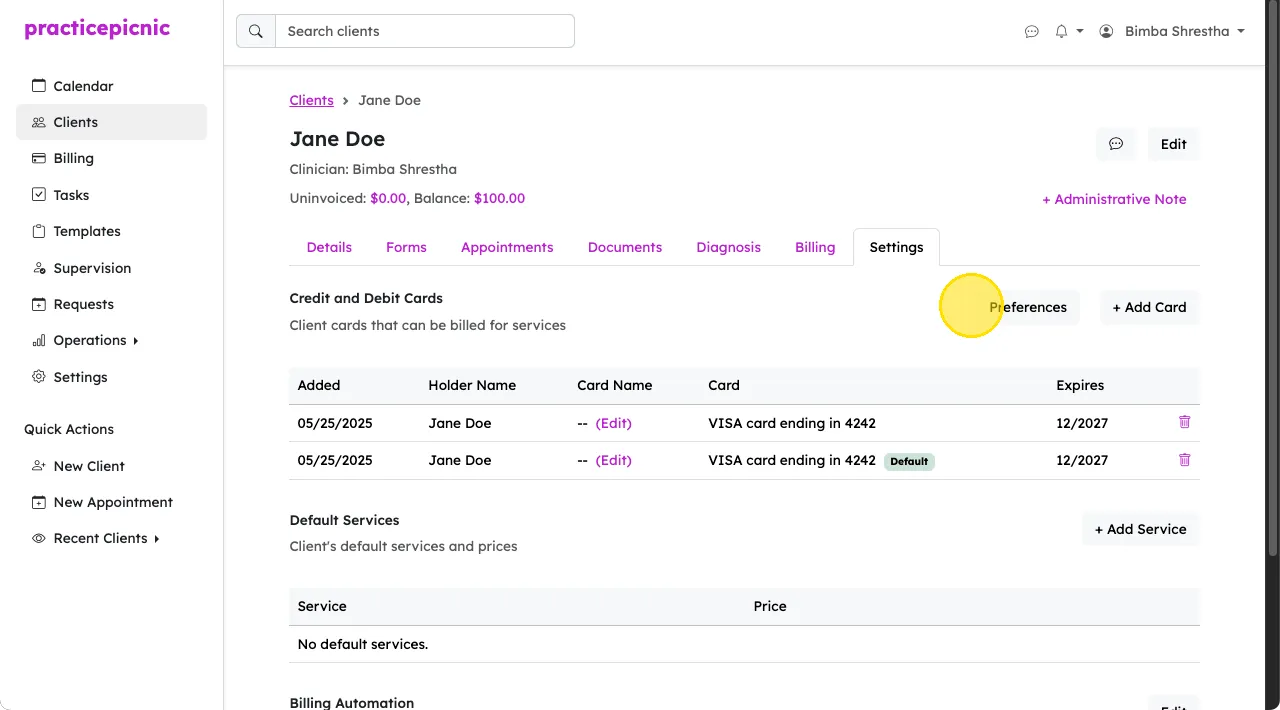Click the Default badge on VISA card

(909, 461)
